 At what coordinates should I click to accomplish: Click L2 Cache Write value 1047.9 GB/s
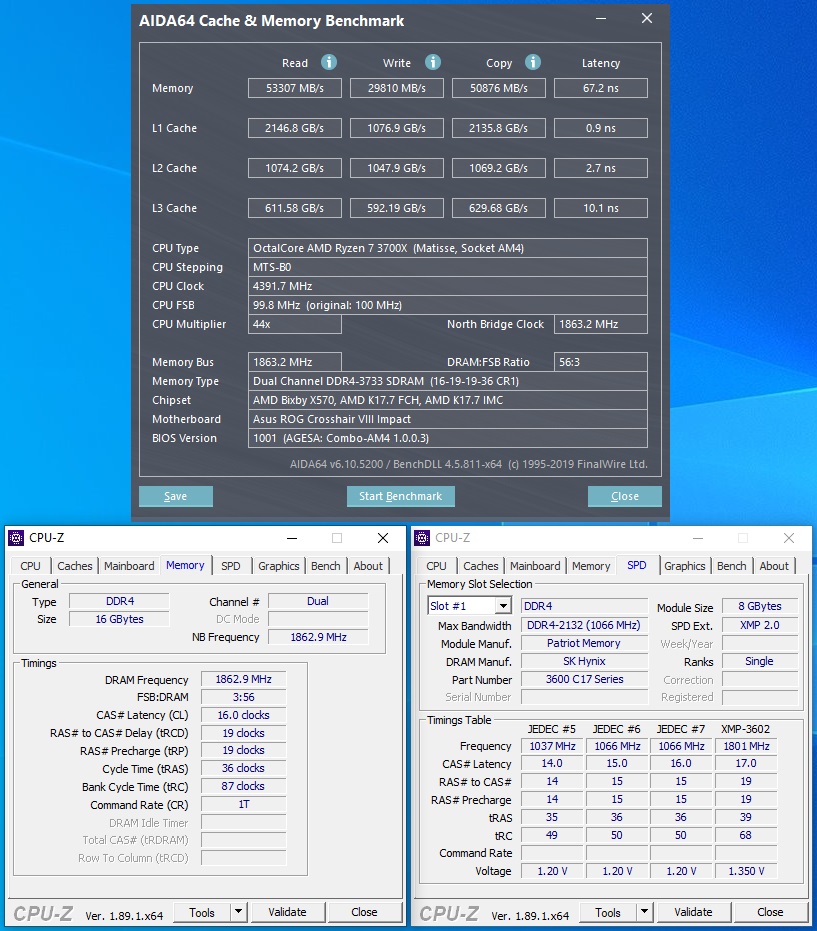point(397,168)
